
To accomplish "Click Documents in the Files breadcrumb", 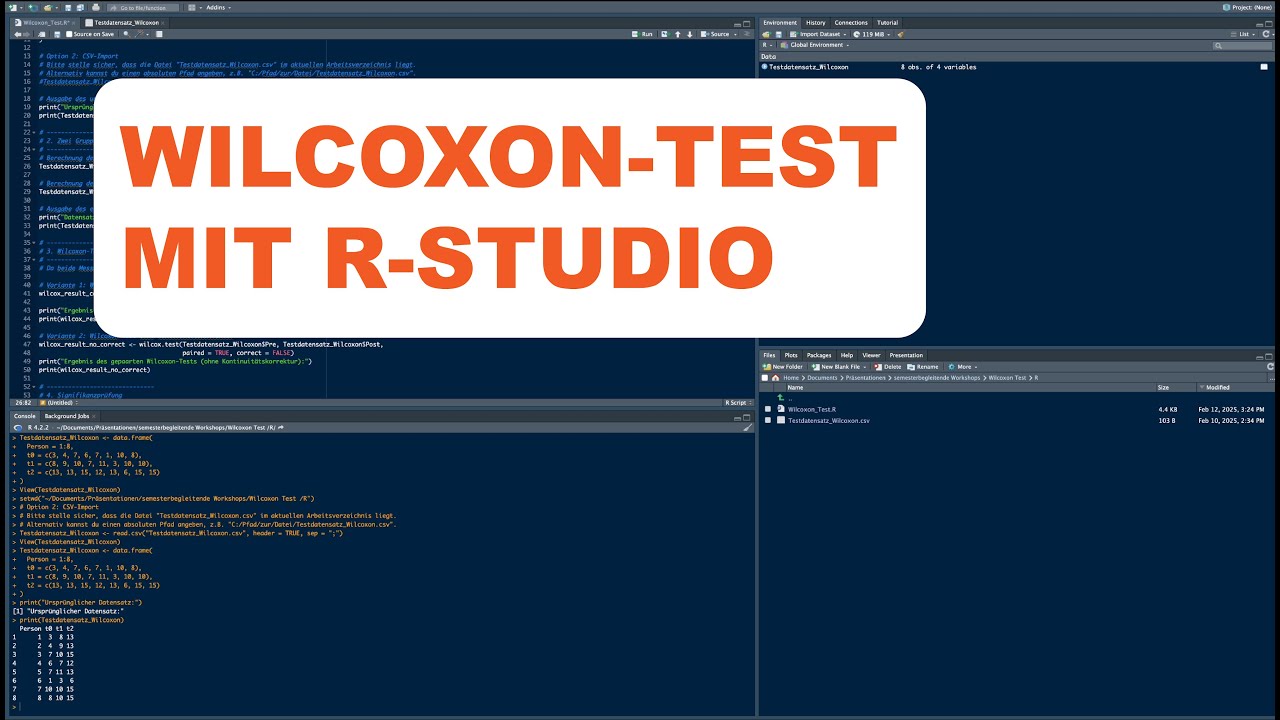I will (x=823, y=378).
